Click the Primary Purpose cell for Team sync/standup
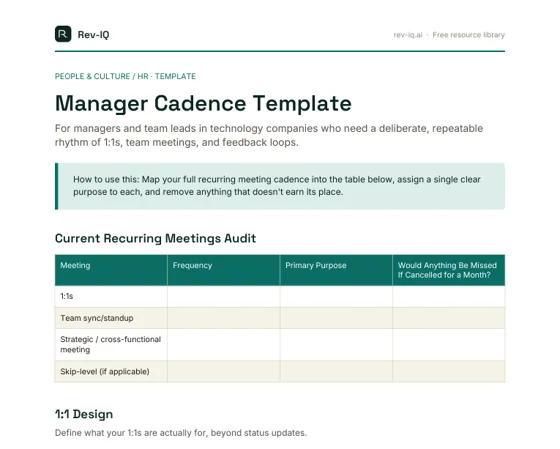This screenshot has width=560, height=449. coord(336,318)
